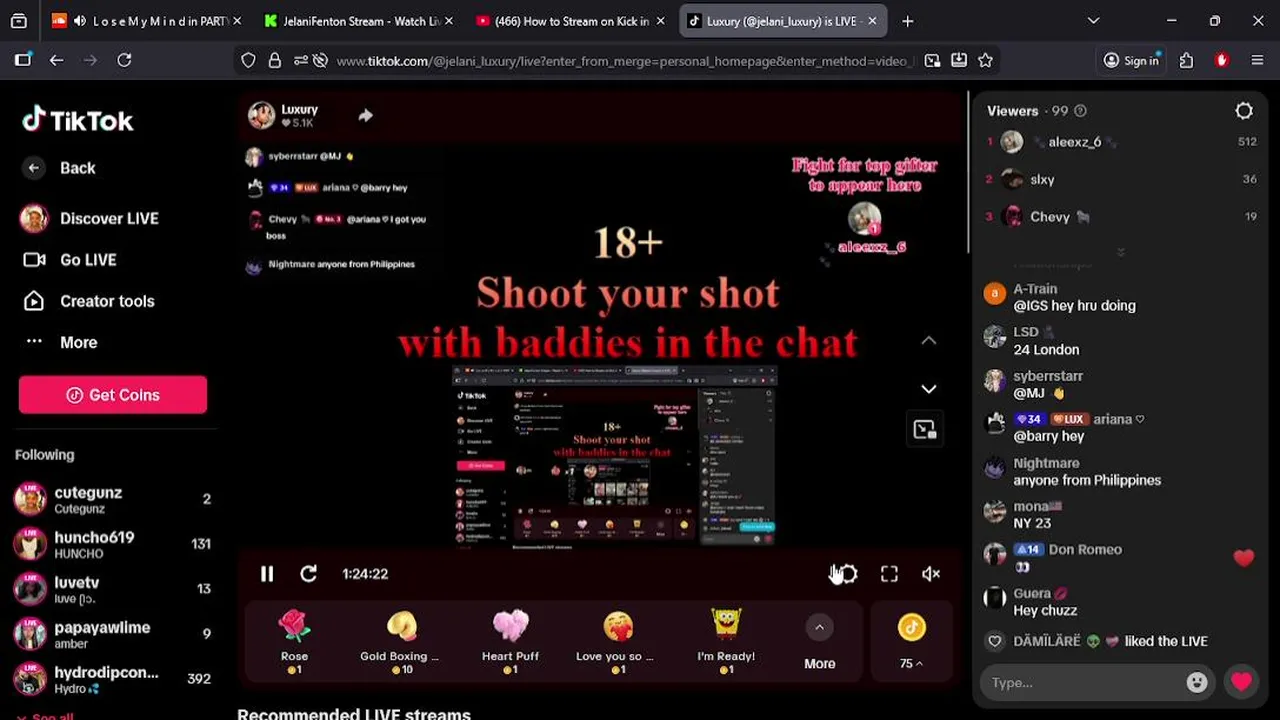
Task: Select viewer slxy in ranking
Action: (1121, 180)
